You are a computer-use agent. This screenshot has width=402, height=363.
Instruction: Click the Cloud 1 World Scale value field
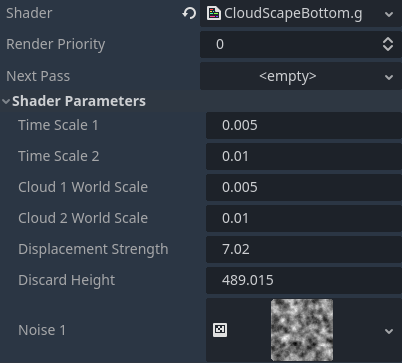[304, 187]
